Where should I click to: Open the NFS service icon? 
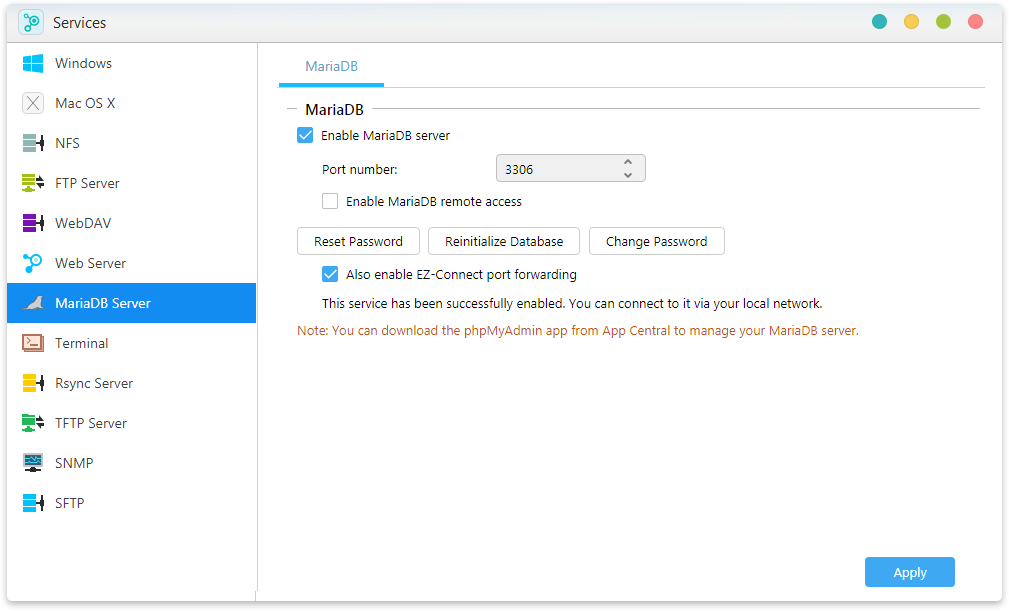coord(33,143)
